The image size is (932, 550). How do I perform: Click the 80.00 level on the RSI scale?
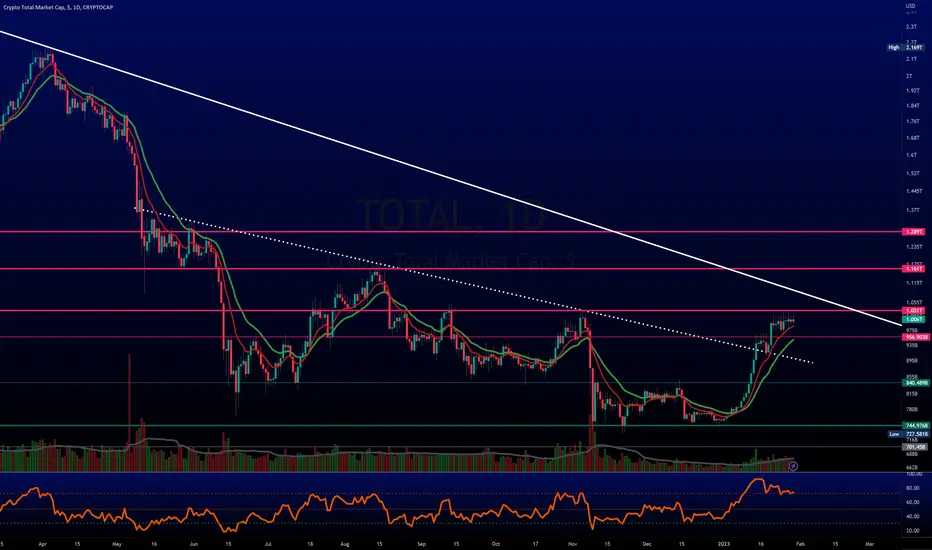(912, 488)
